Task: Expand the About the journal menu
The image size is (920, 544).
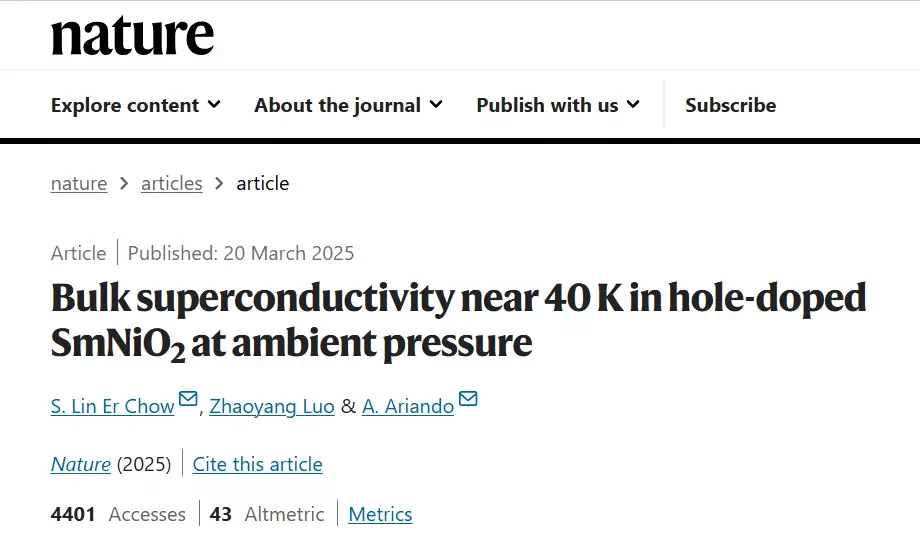Action: tap(348, 105)
